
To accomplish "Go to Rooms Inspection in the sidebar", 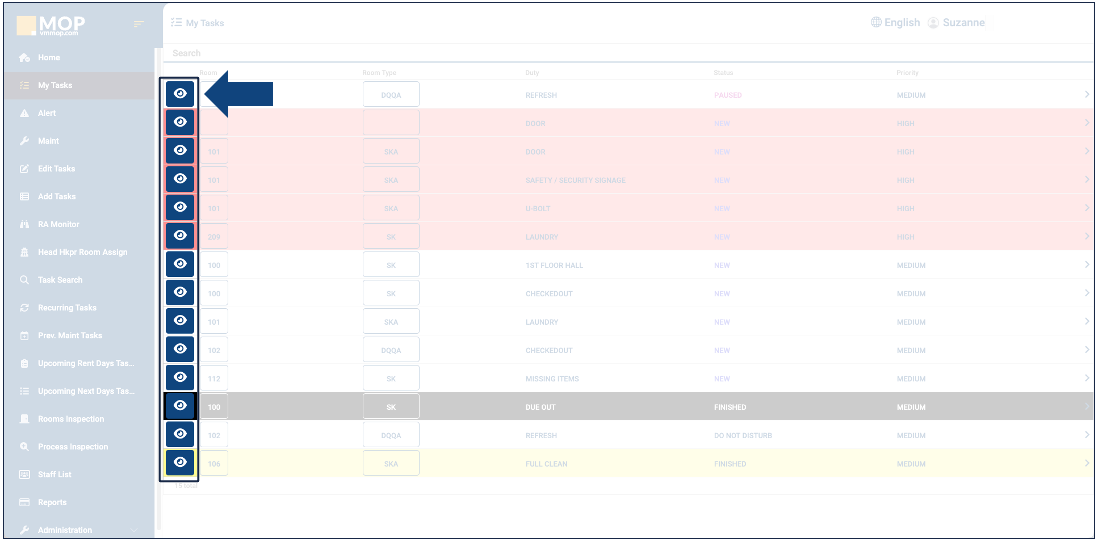I will tap(70, 419).
